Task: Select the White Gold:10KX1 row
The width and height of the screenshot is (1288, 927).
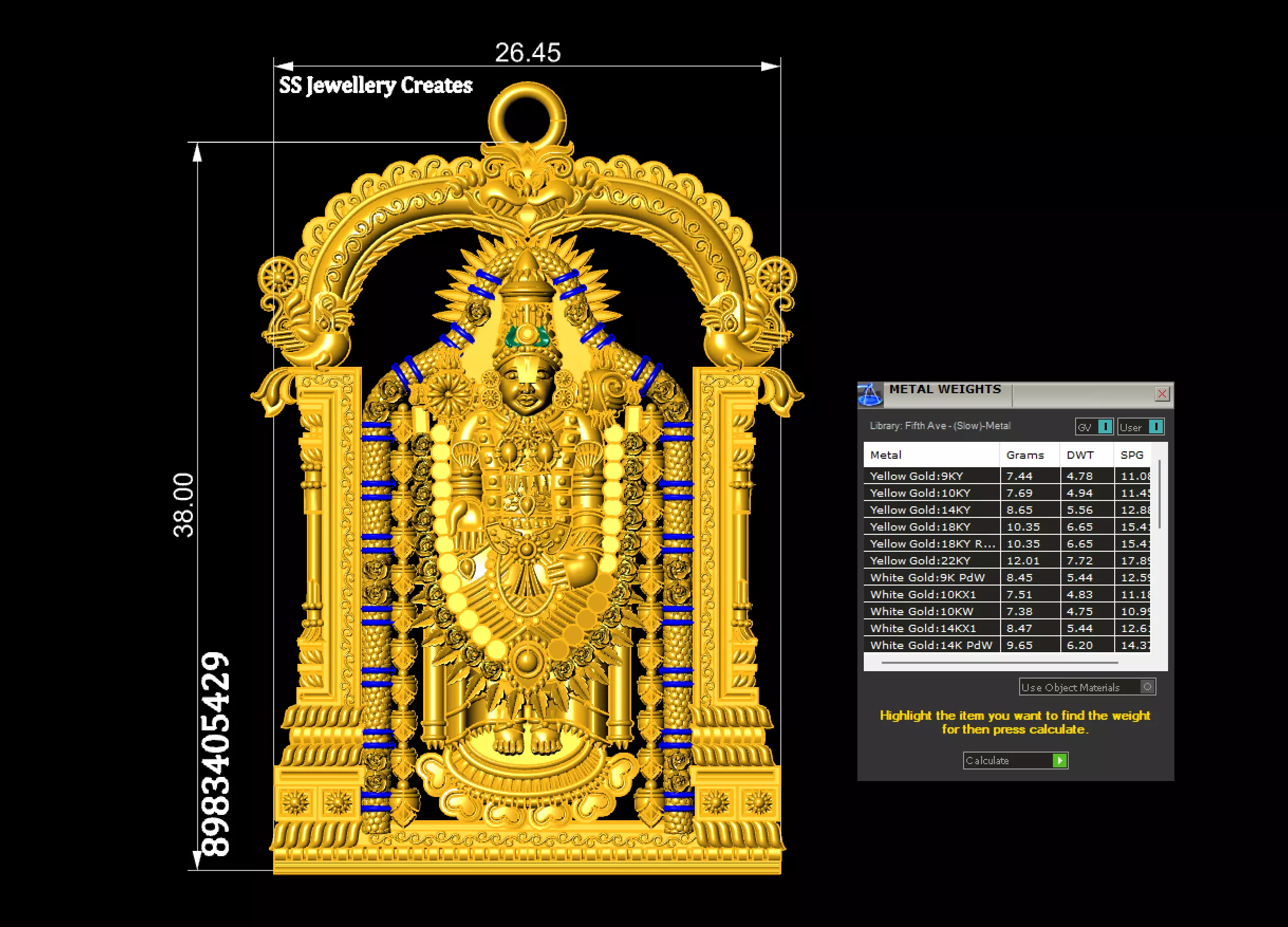Action: tap(1007, 595)
